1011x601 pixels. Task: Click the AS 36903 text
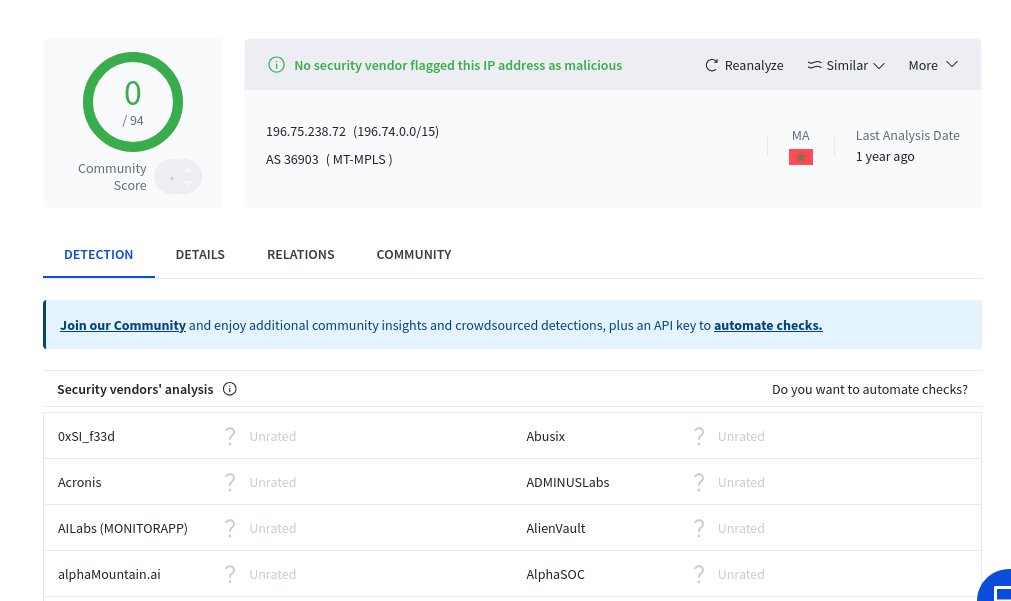tap(292, 159)
